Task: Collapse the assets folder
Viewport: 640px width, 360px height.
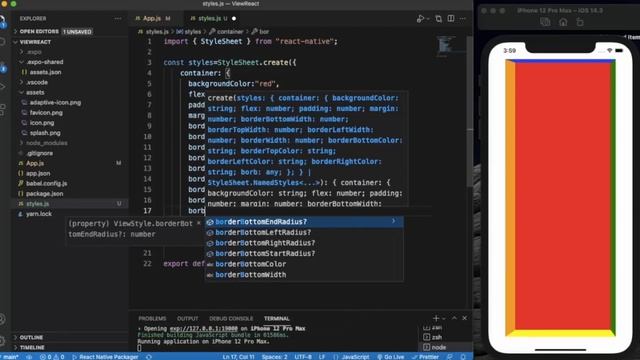Action: (69, 93)
